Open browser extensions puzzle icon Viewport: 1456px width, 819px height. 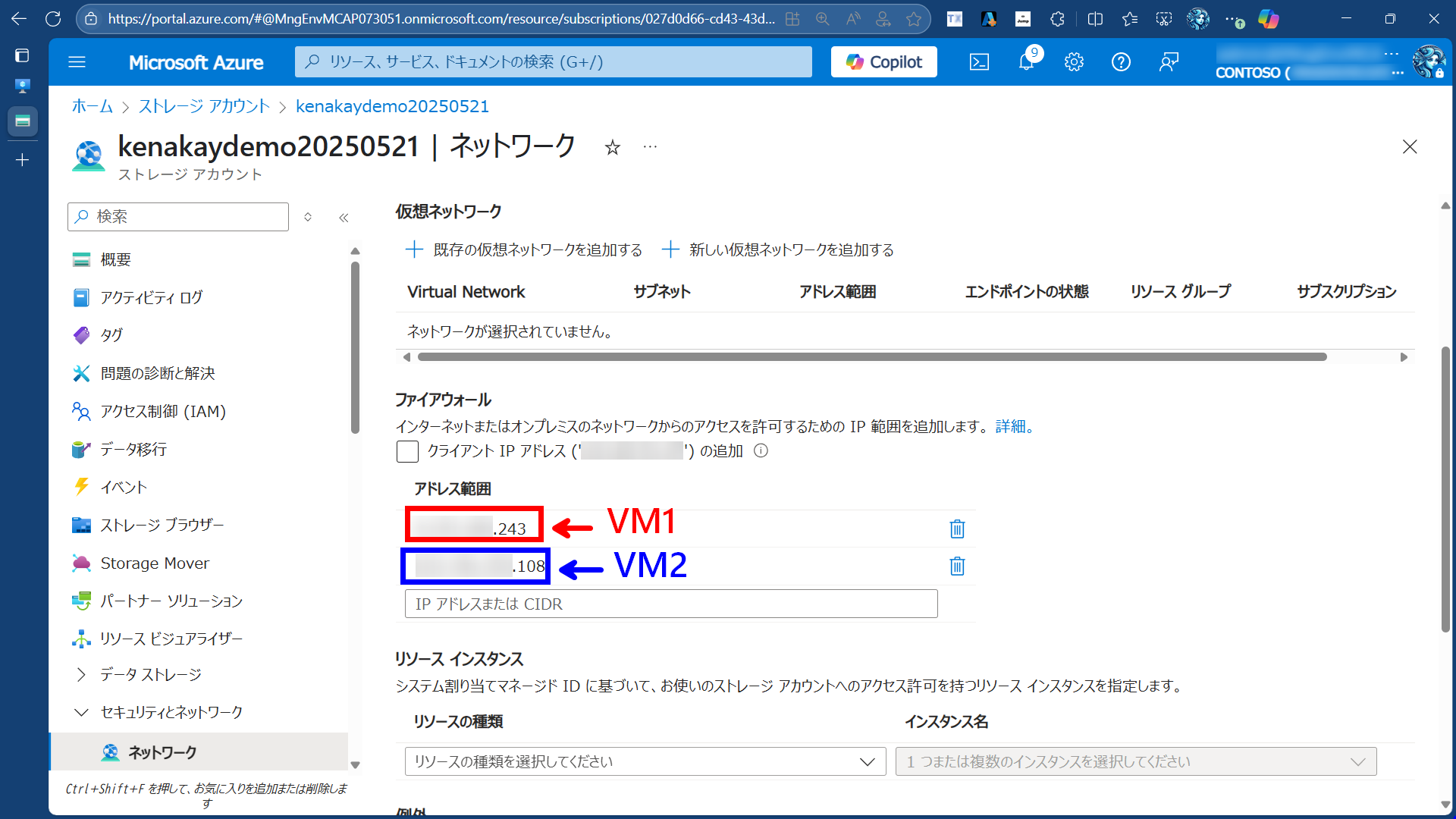coord(1057,19)
